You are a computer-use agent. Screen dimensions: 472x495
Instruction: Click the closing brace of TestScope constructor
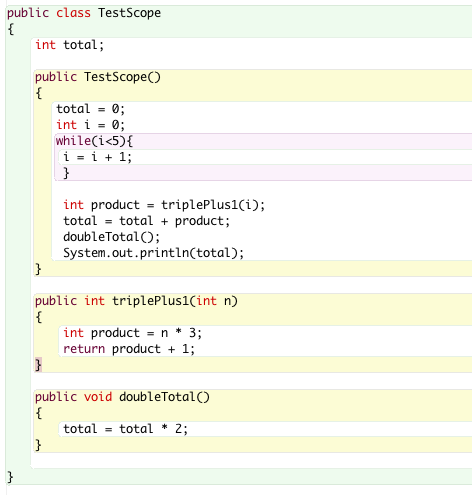pyautogui.click(x=38, y=269)
